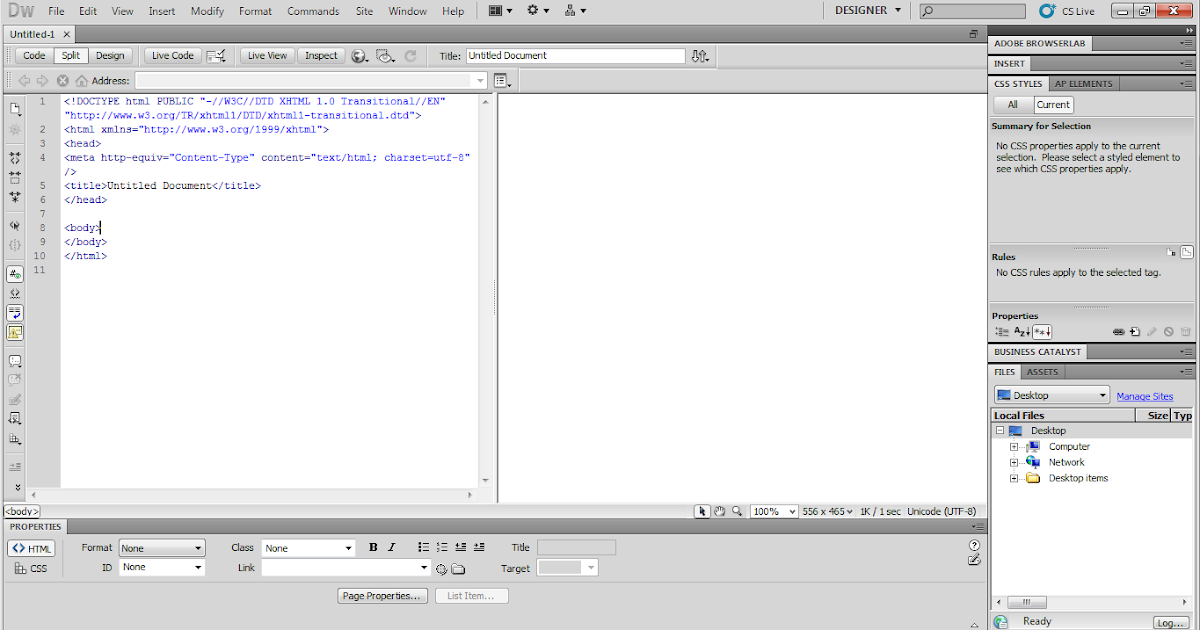Select the Hand tool in status bar

[720, 511]
